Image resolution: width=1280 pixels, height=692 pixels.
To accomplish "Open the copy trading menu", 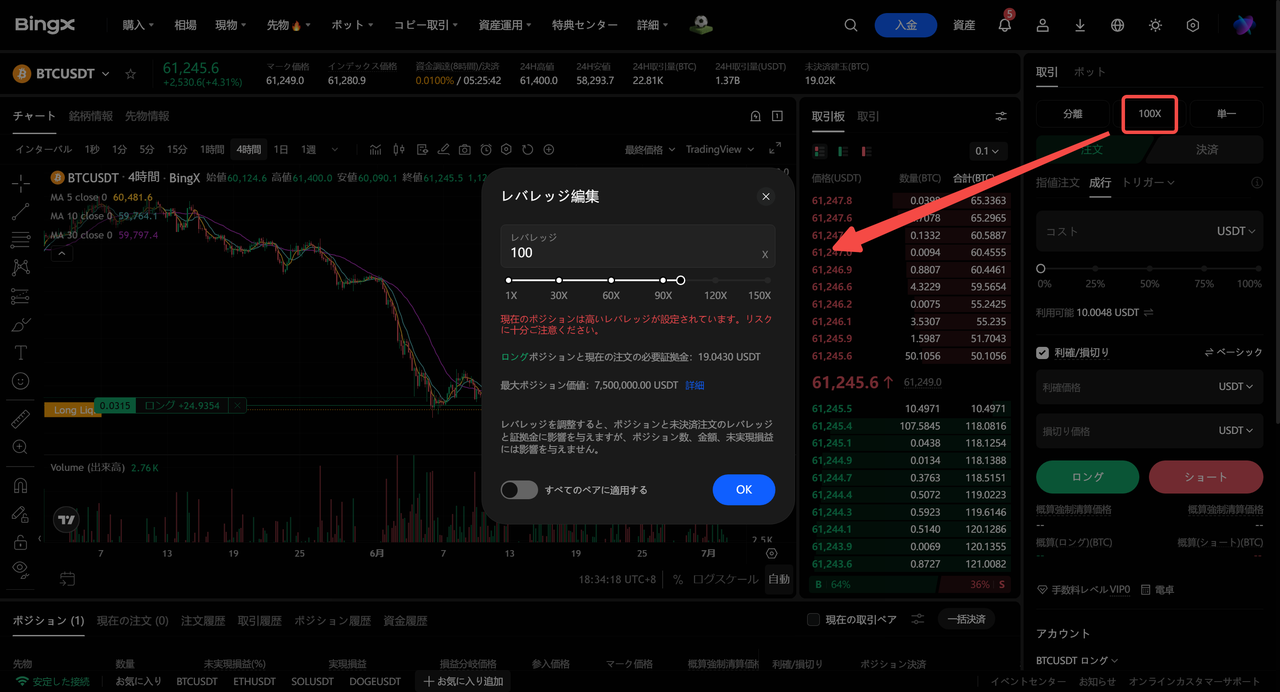I will (x=426, y=25).
